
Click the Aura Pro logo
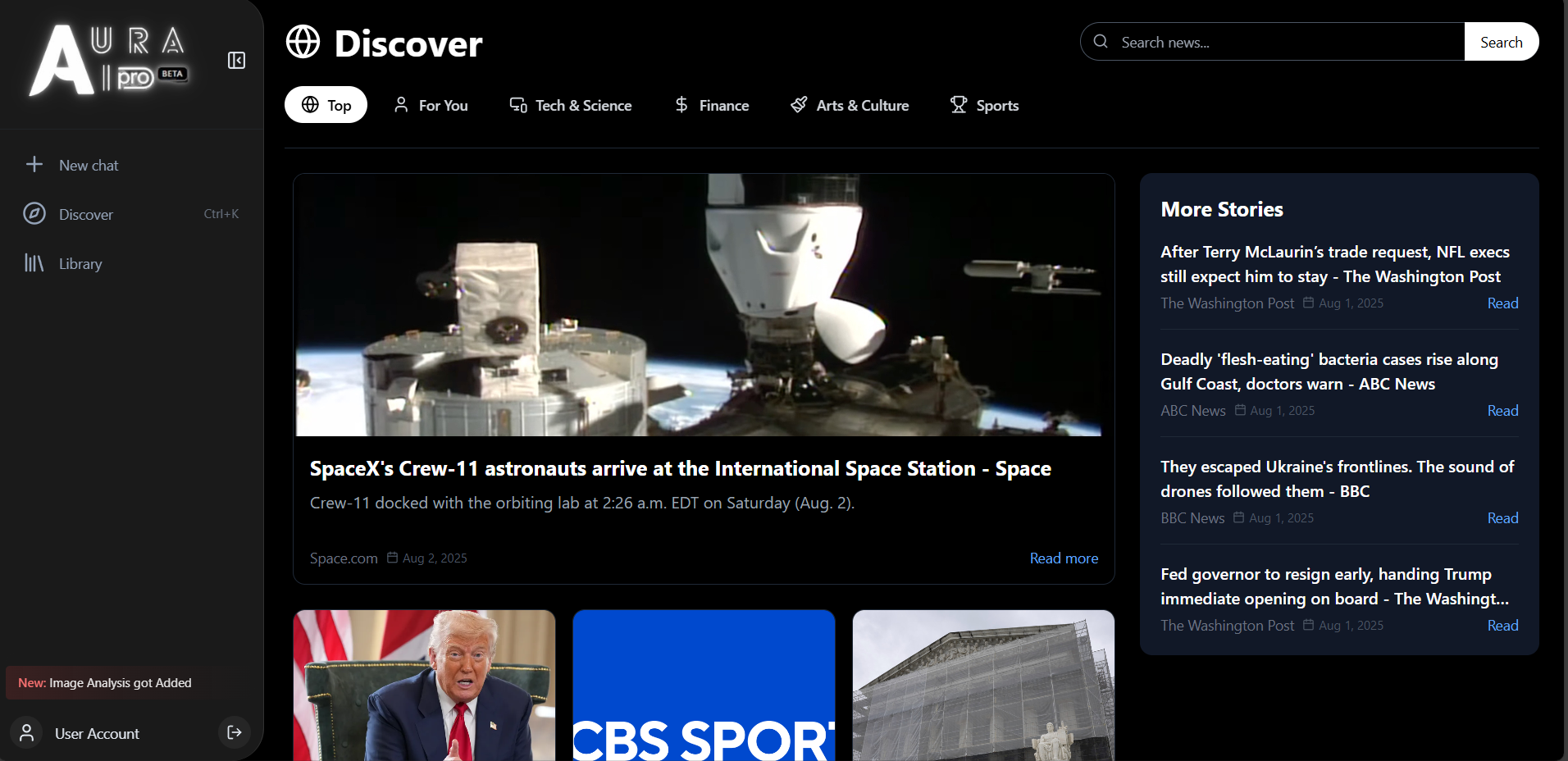point(110,60)
